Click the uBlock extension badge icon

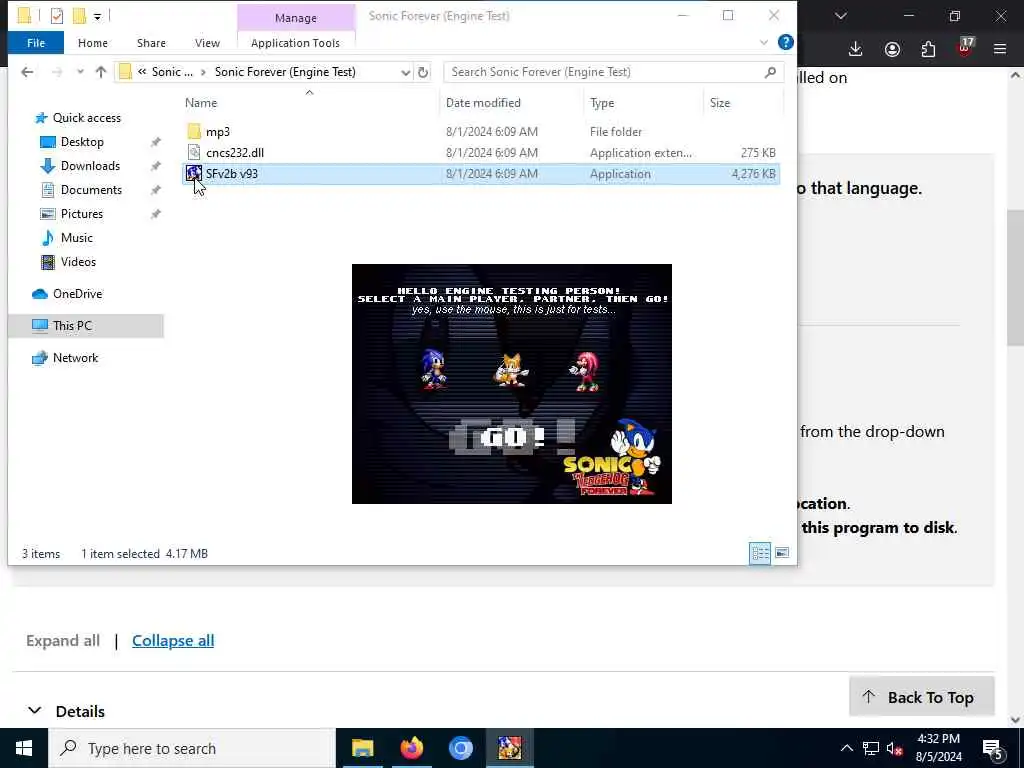pyautogui.click(x=965, y=48)
